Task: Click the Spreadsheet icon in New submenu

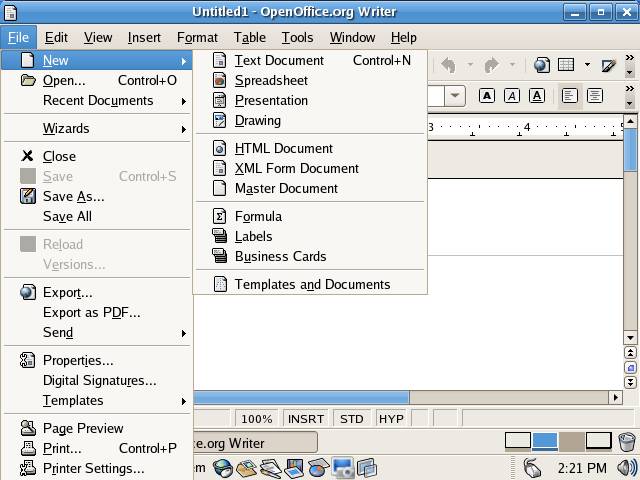Action: (220, 80)
